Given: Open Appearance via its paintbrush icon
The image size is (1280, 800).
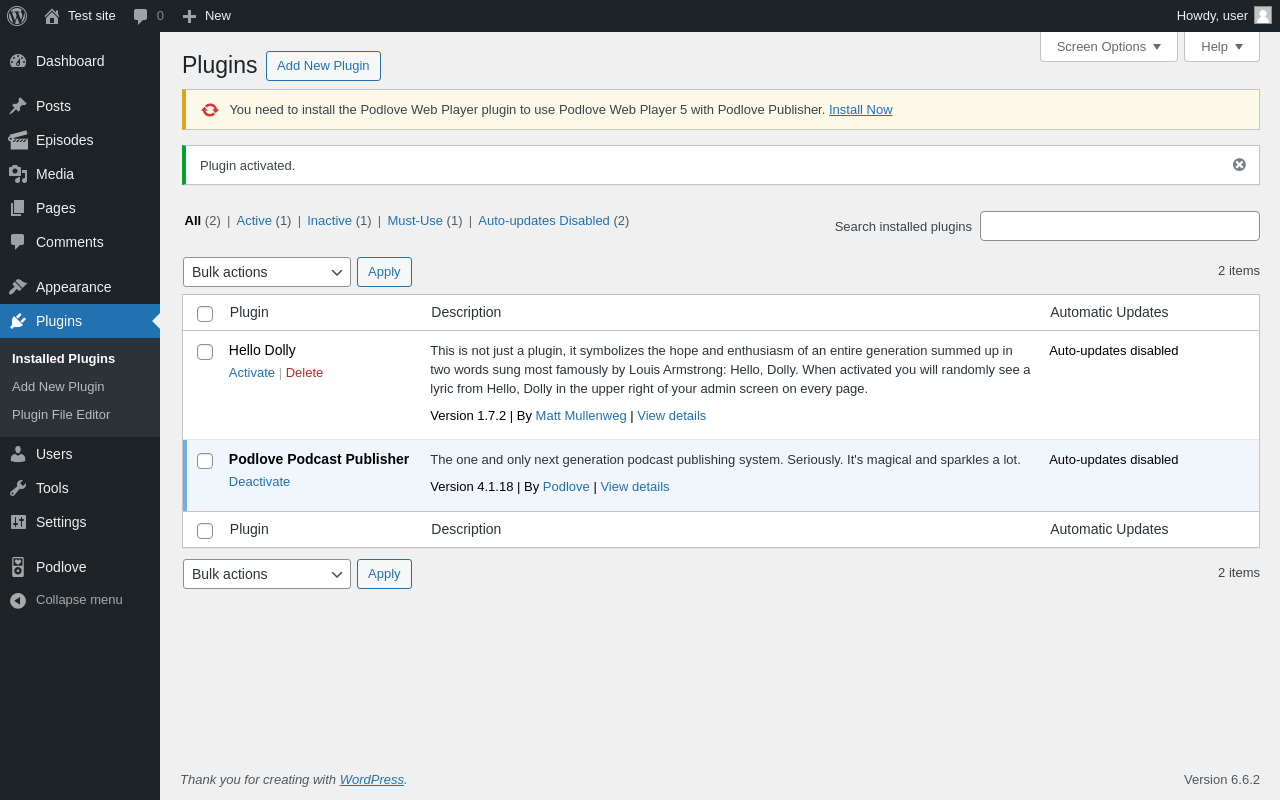Looking at the screenshot, I should pyautogui.click(x=18, y=287).
